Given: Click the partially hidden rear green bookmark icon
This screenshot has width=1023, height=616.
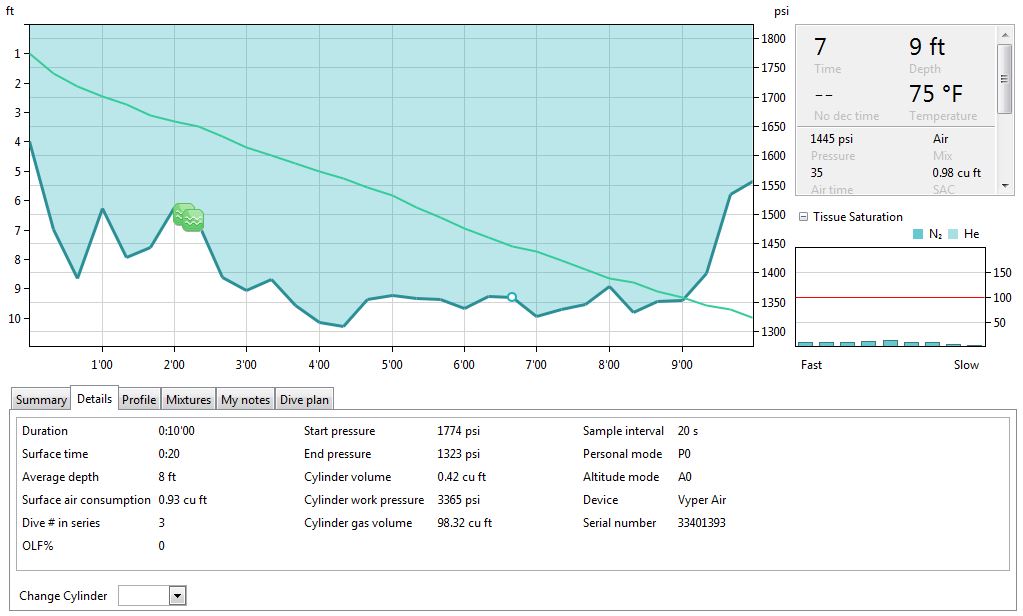Looking at the screenshot, I should (x=180, y=211).
